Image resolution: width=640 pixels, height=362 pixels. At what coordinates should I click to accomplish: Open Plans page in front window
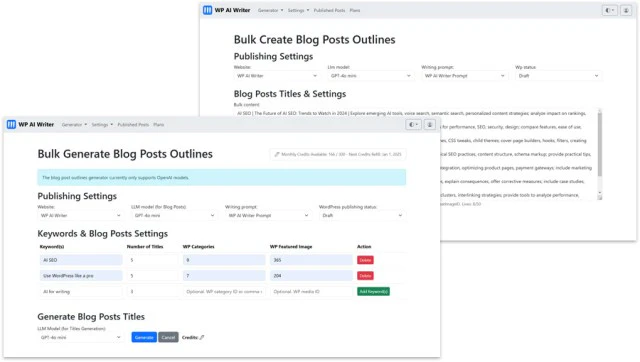159,124
